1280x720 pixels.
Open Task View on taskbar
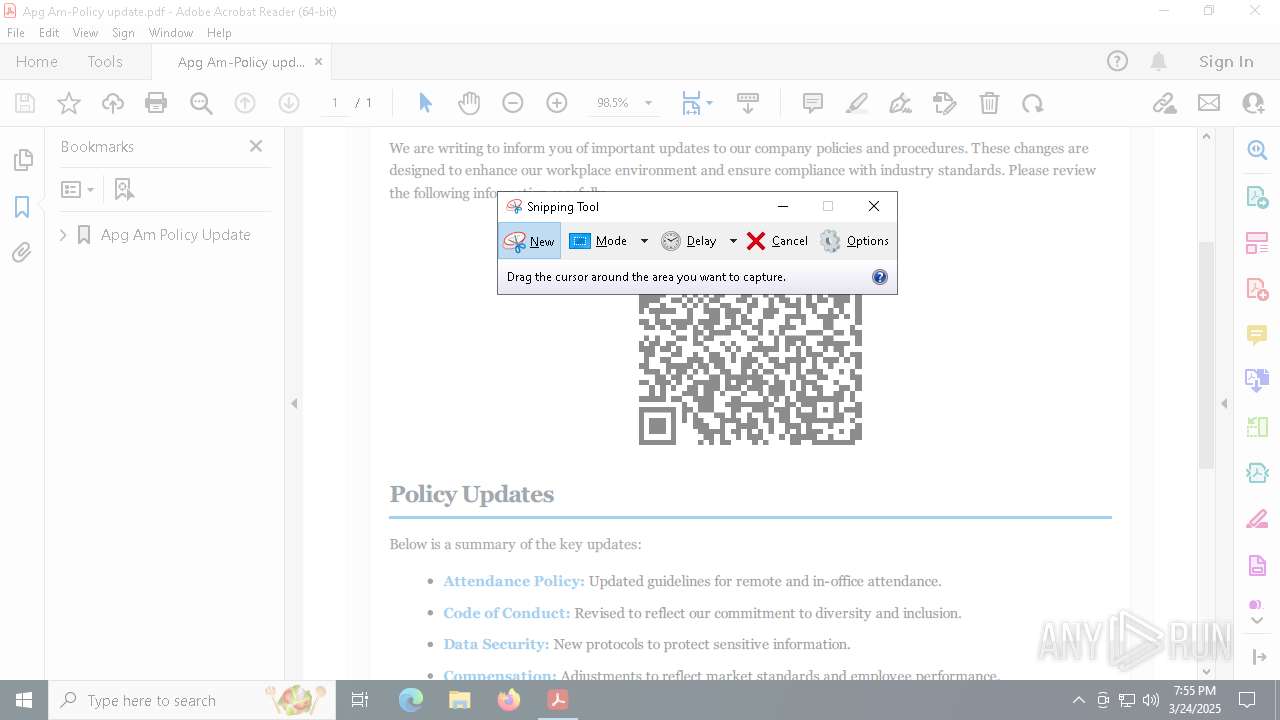(360, 700)
